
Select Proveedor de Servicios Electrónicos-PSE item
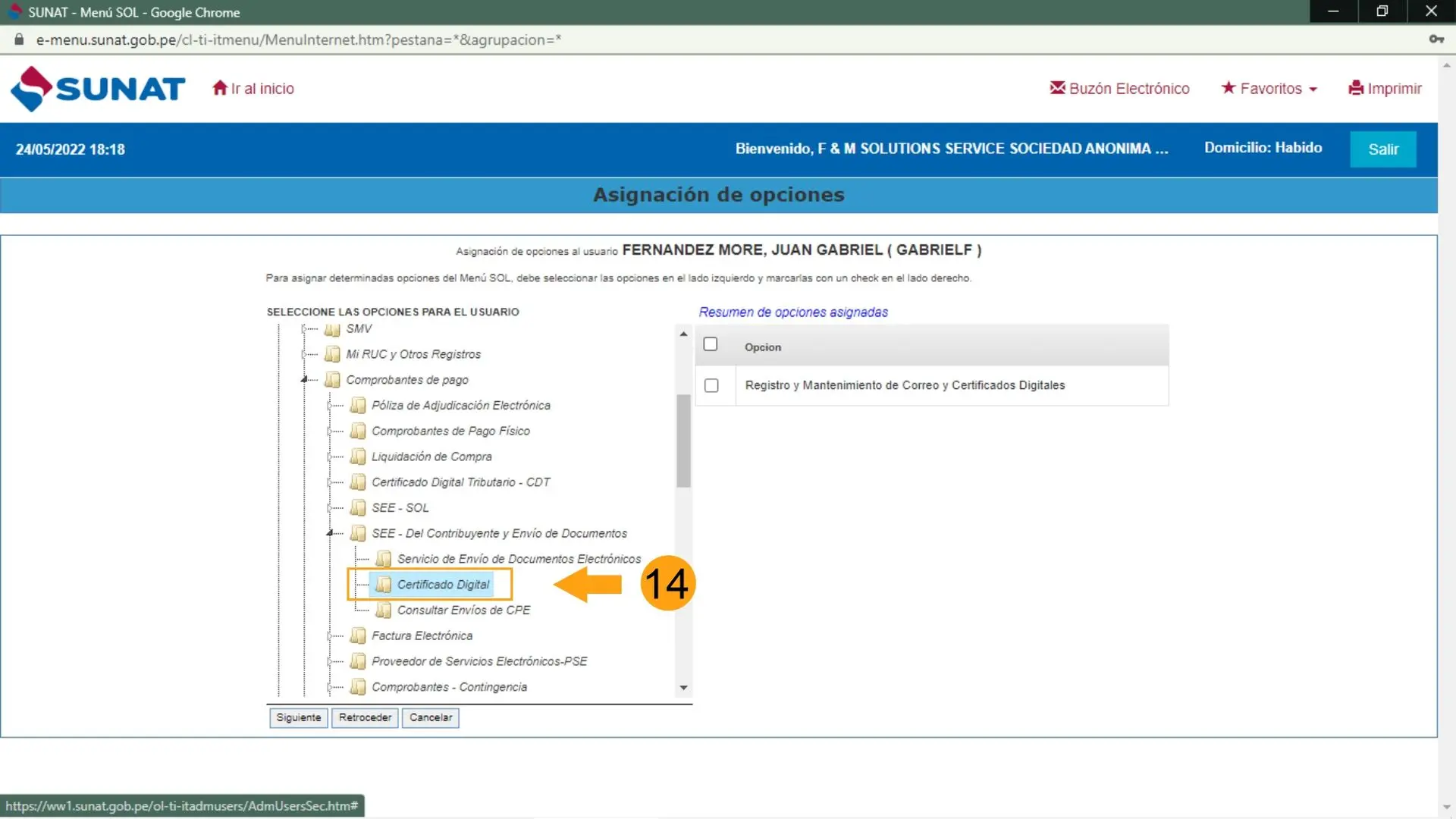(x=479, y=661)
